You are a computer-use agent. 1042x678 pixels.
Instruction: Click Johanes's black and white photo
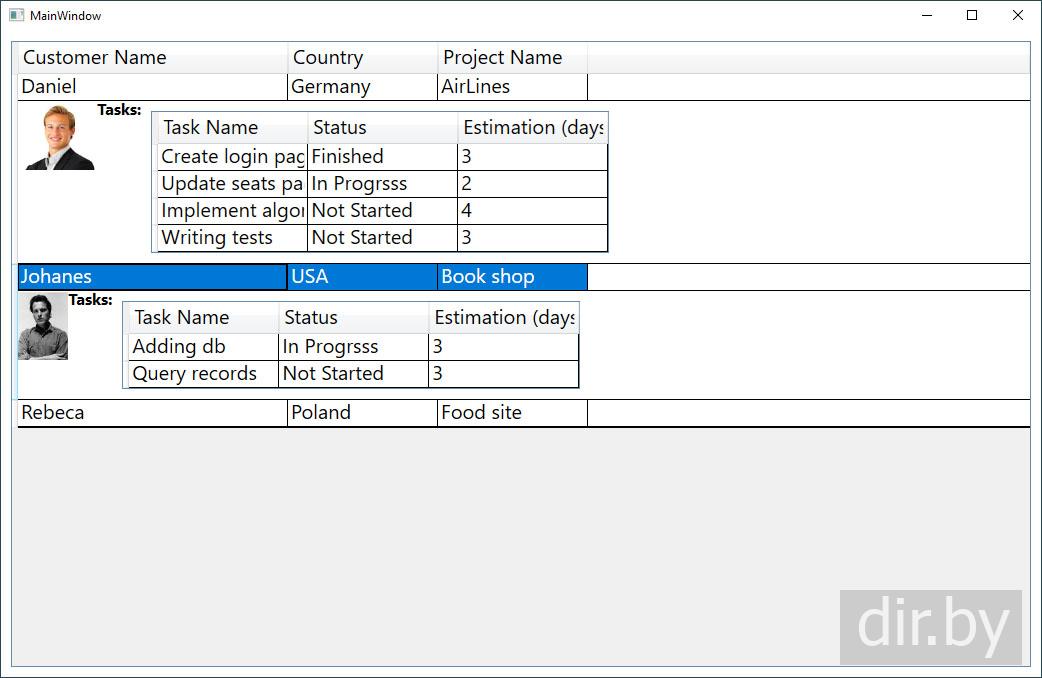43,326
